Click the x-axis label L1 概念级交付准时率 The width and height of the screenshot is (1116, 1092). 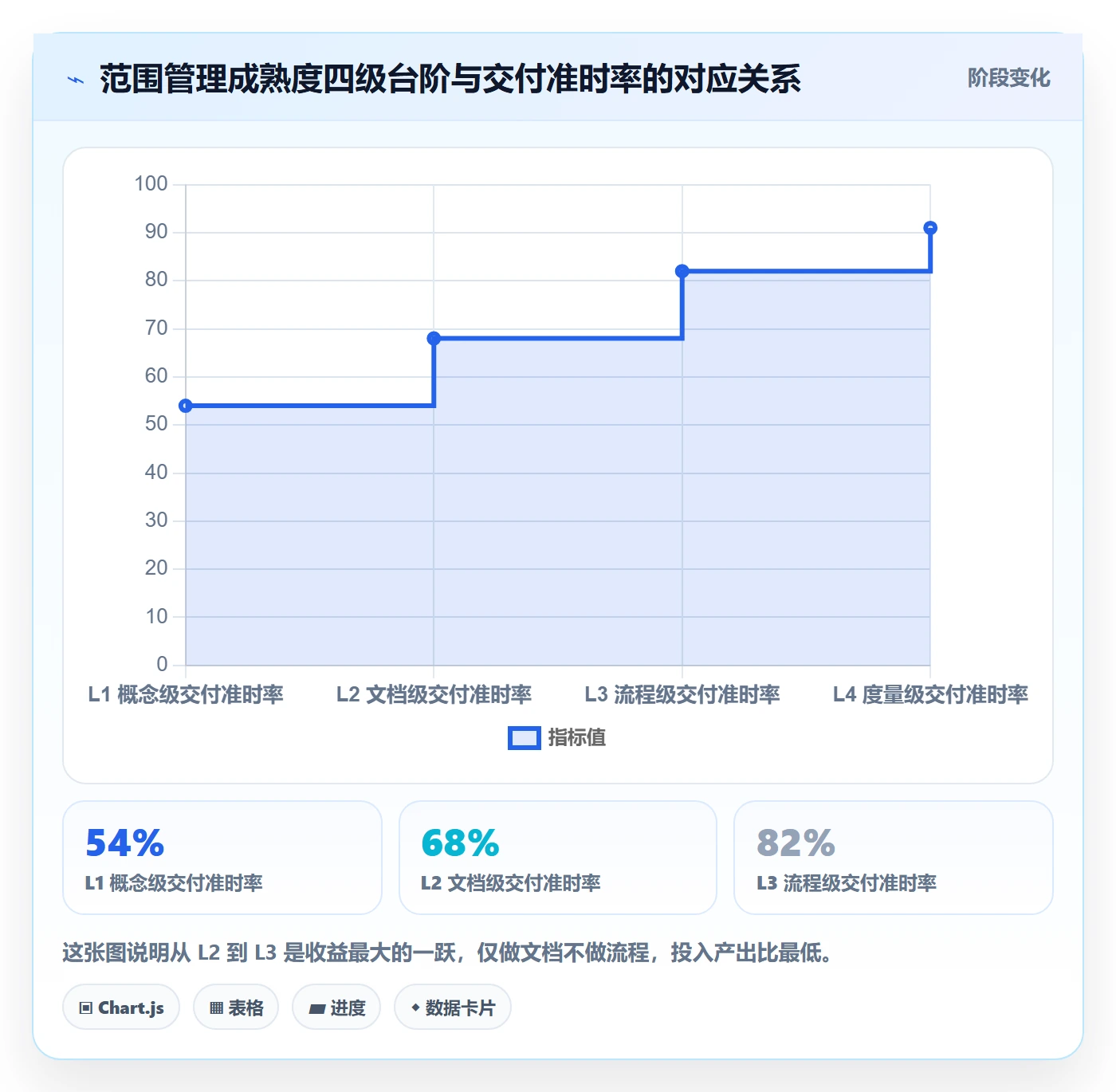click(186, 694)
